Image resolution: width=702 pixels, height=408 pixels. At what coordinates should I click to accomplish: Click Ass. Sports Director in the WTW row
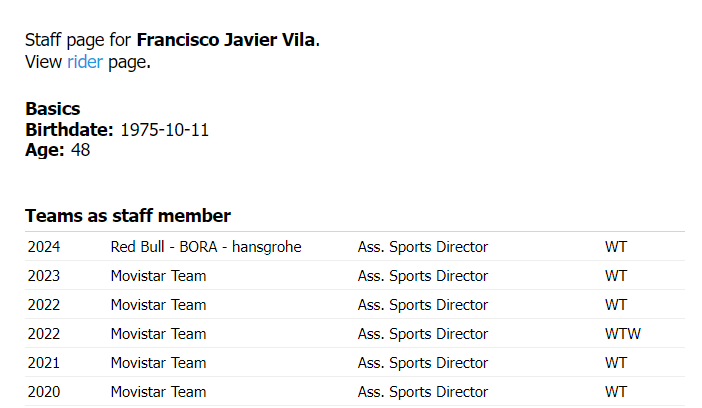click(x=422, y=334)
